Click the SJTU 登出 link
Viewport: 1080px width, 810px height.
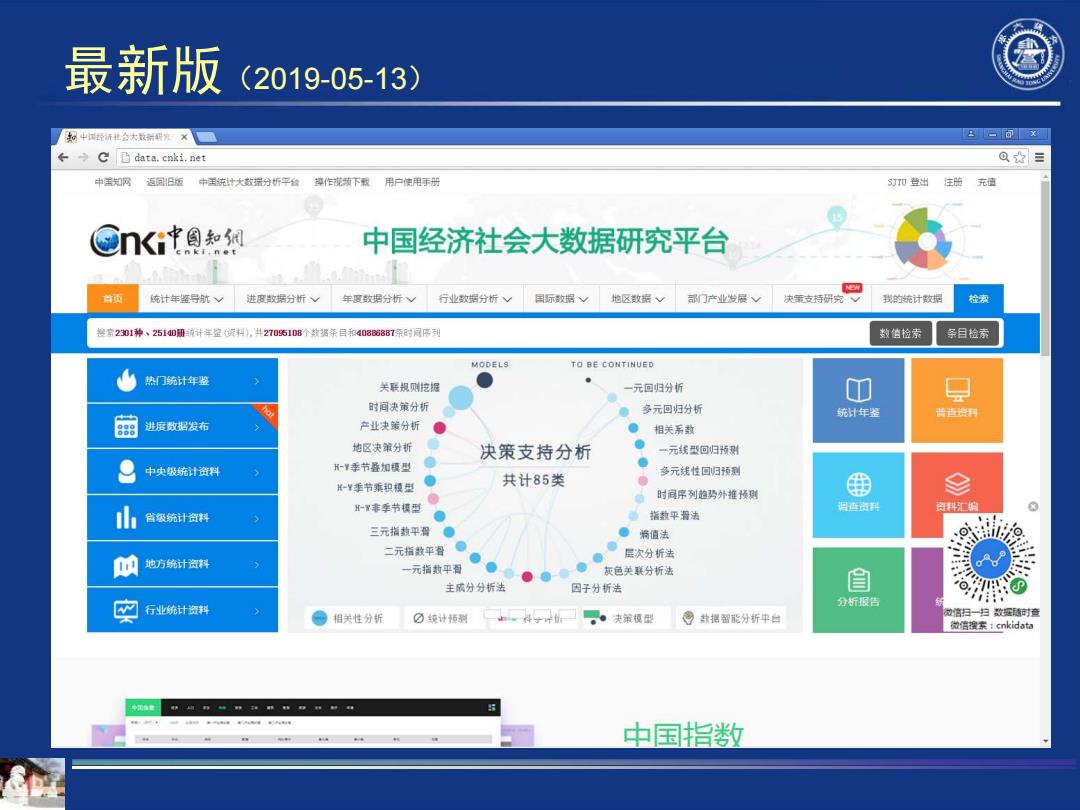[x=908, y=182]
